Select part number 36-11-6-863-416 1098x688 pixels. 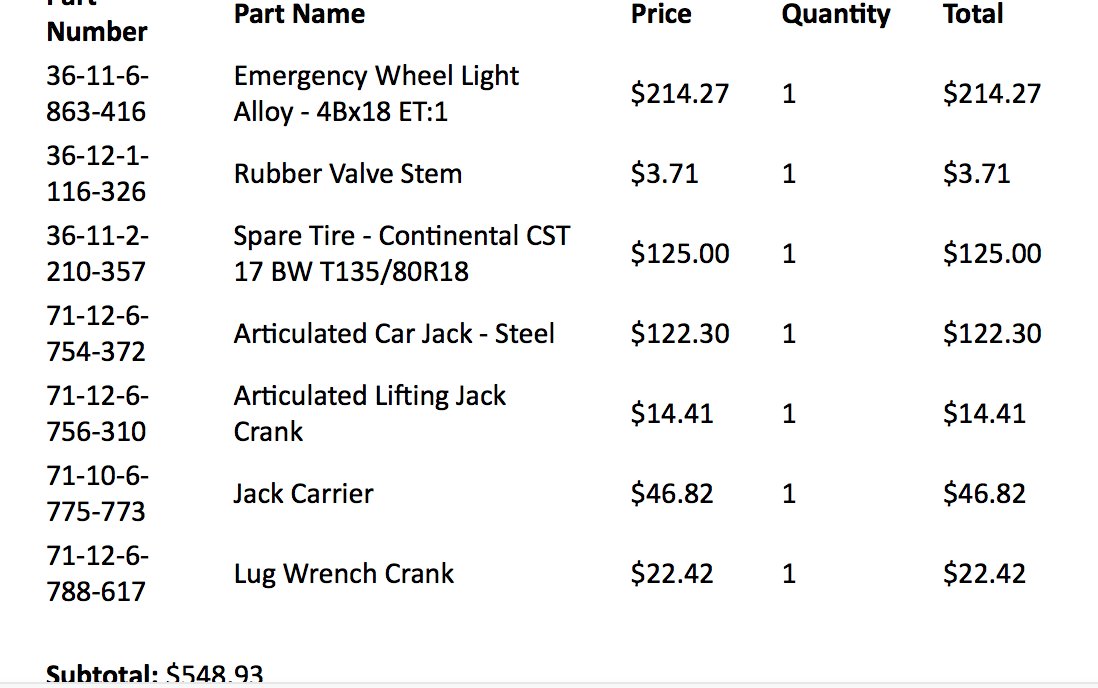96,94
